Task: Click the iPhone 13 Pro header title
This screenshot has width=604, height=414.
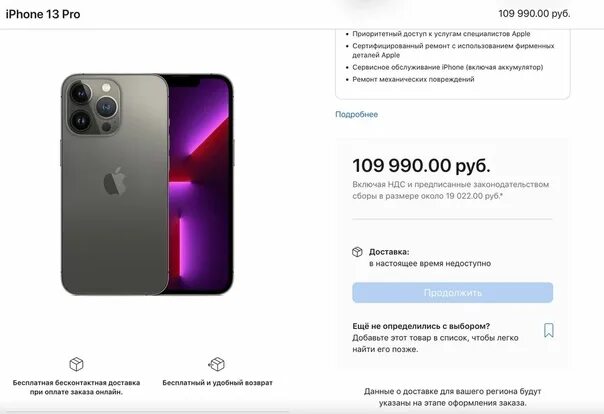Action: 43,14
